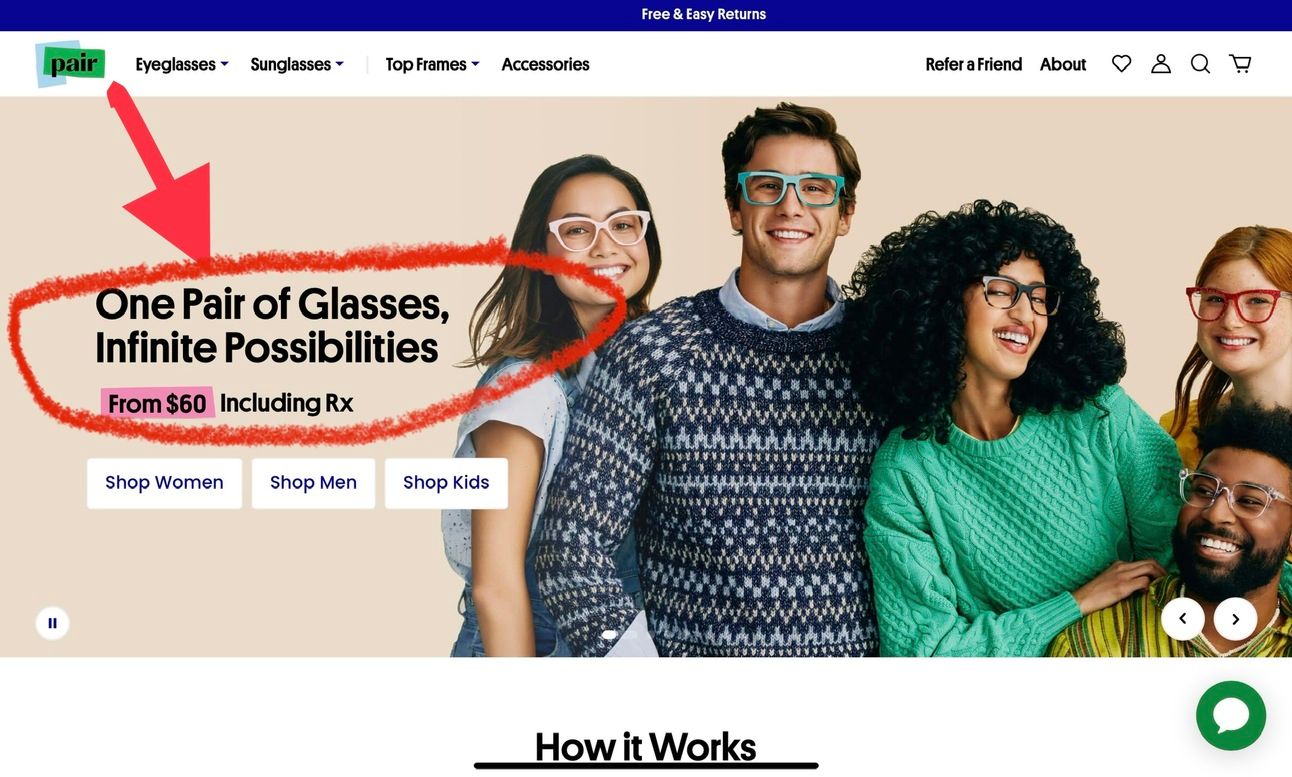Expand the Eyeglasses dropdown menu
The image size is (1292, 777).
(x=182, y=64)
